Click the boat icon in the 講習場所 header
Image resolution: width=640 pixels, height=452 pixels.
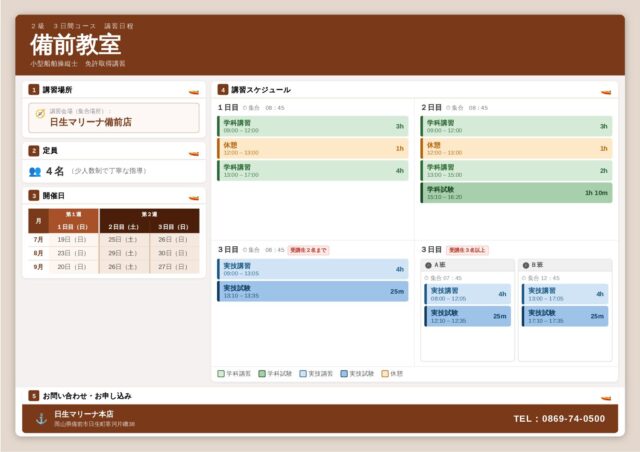[194, 92]
